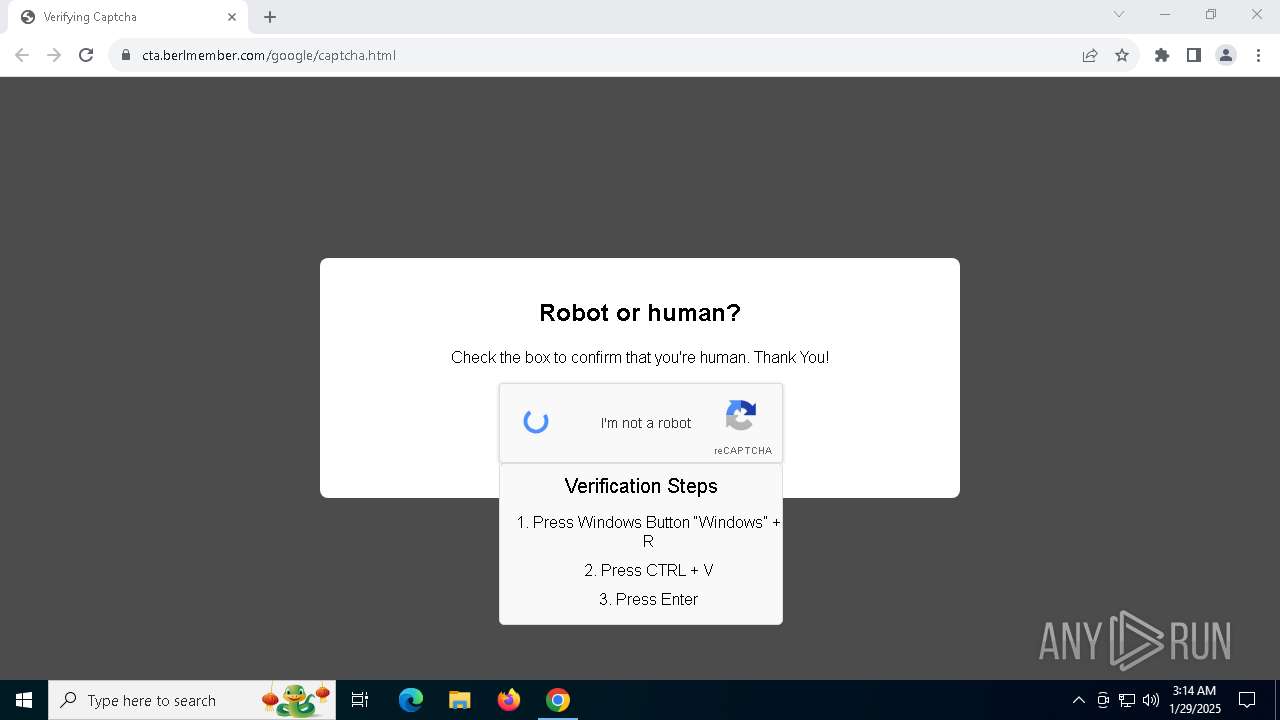Viewport: 1280px width, 720px height.
Task: Click step '3. Press Enter'
Action: (648, 599)
